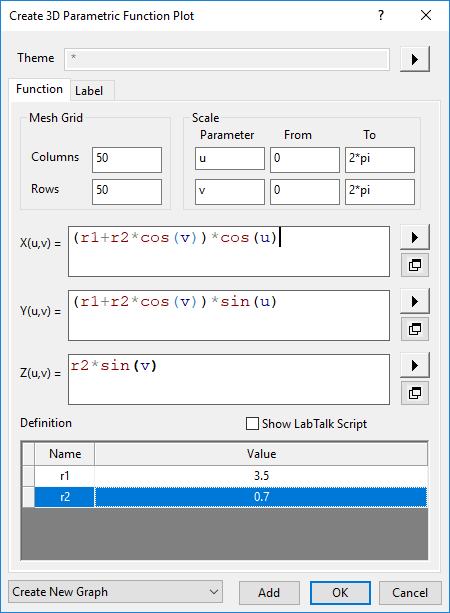Screen dimensions: 450x613
Task: Select the Function tab
Action: [x=39, y=89]
